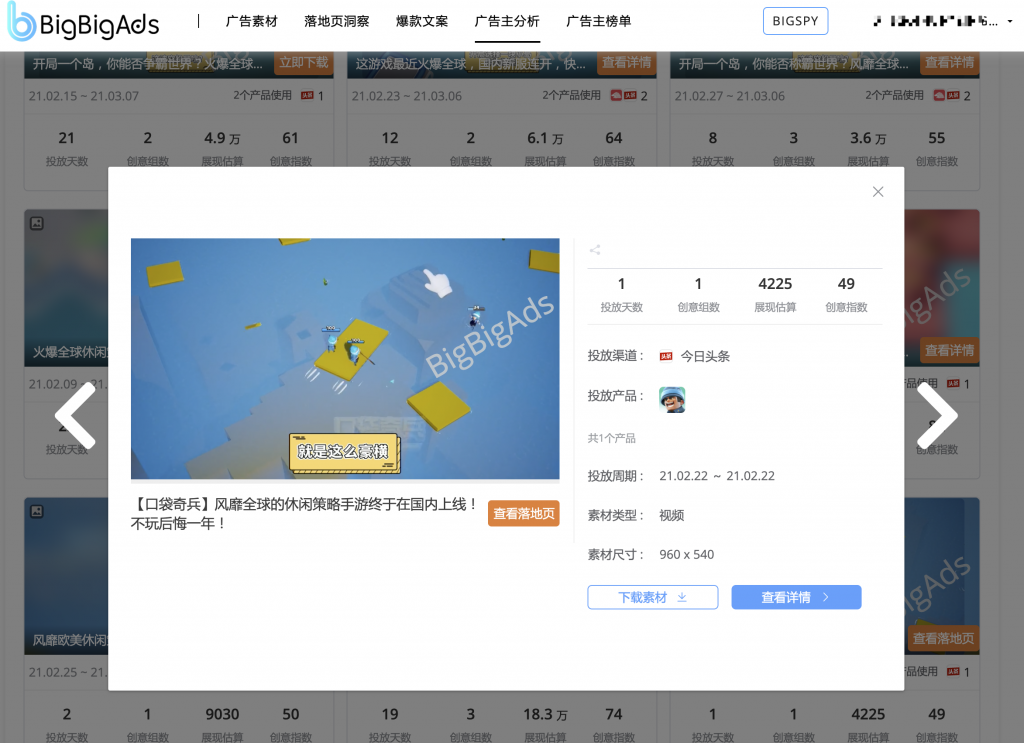
Task: Open the 落地页洞察 menu
Action: [336, 21]
